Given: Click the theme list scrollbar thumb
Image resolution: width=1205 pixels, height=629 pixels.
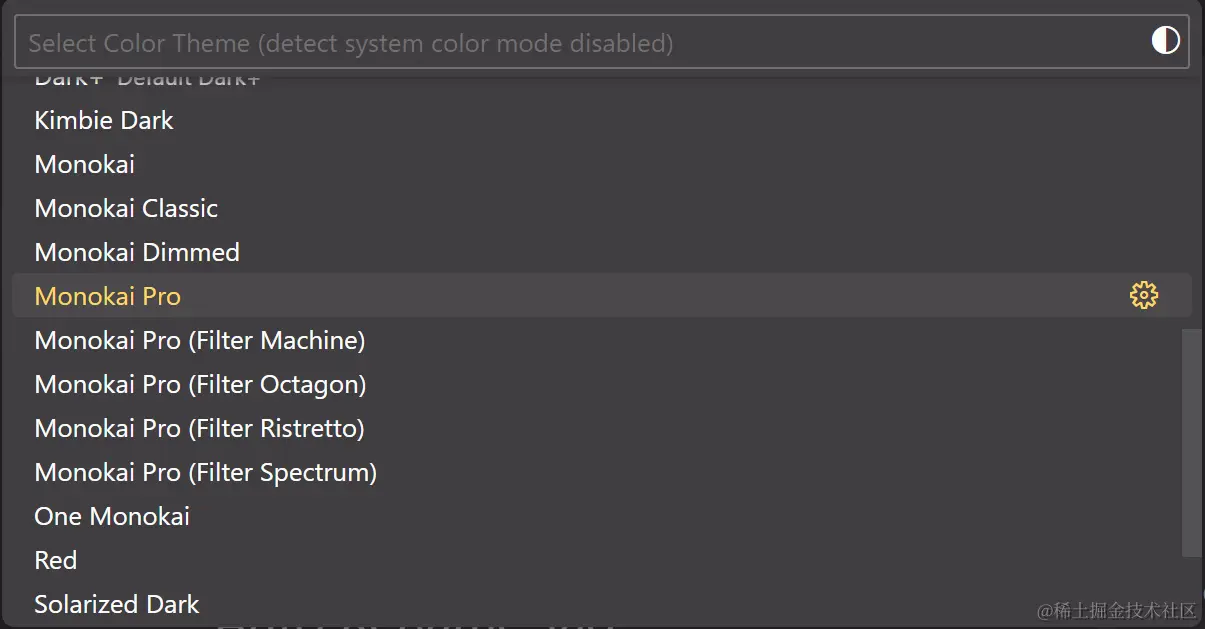Looking at the screenshot, I should (1192, 442).
